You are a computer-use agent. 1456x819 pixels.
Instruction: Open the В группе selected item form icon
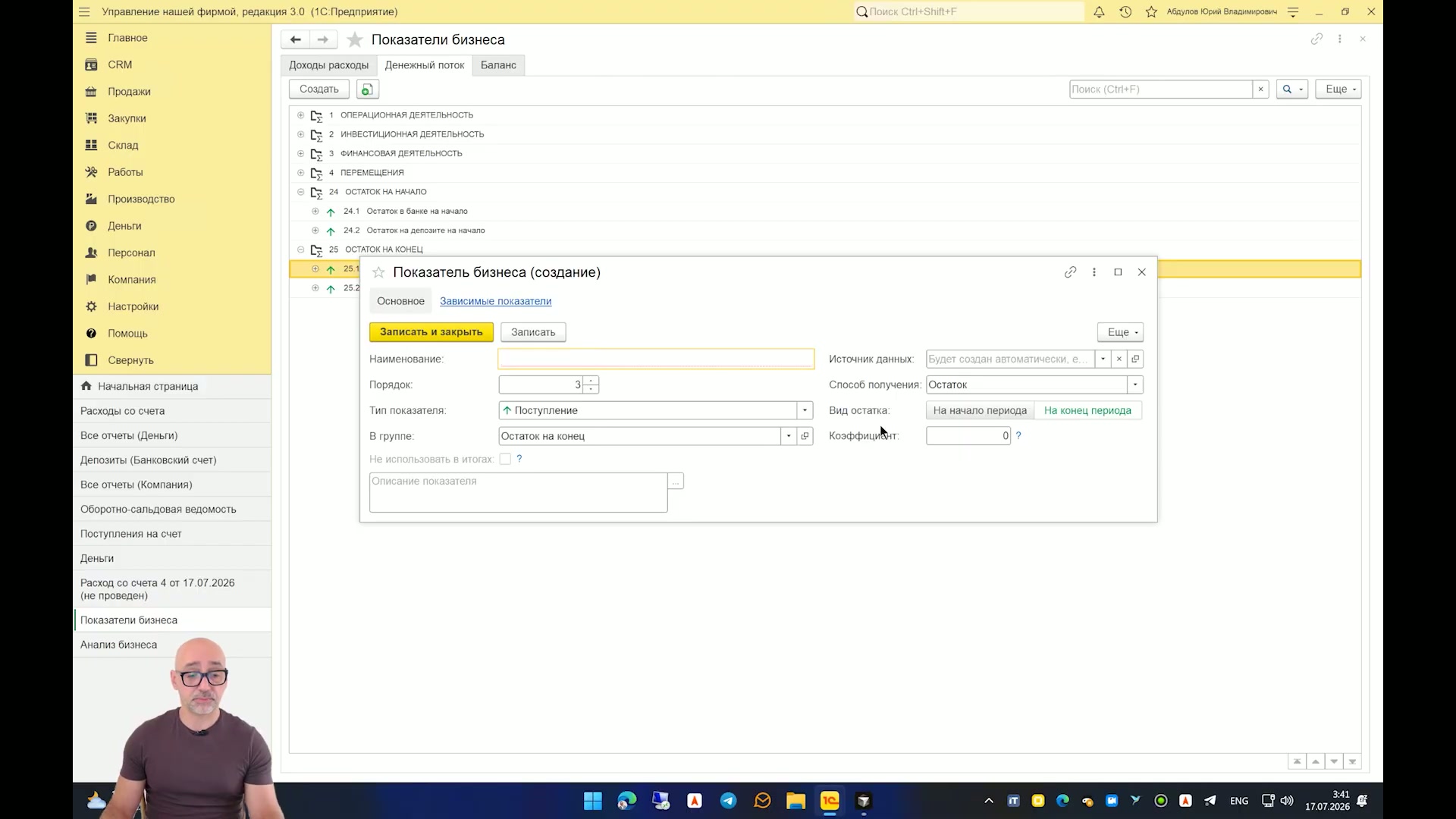click(x=805, y=436)
